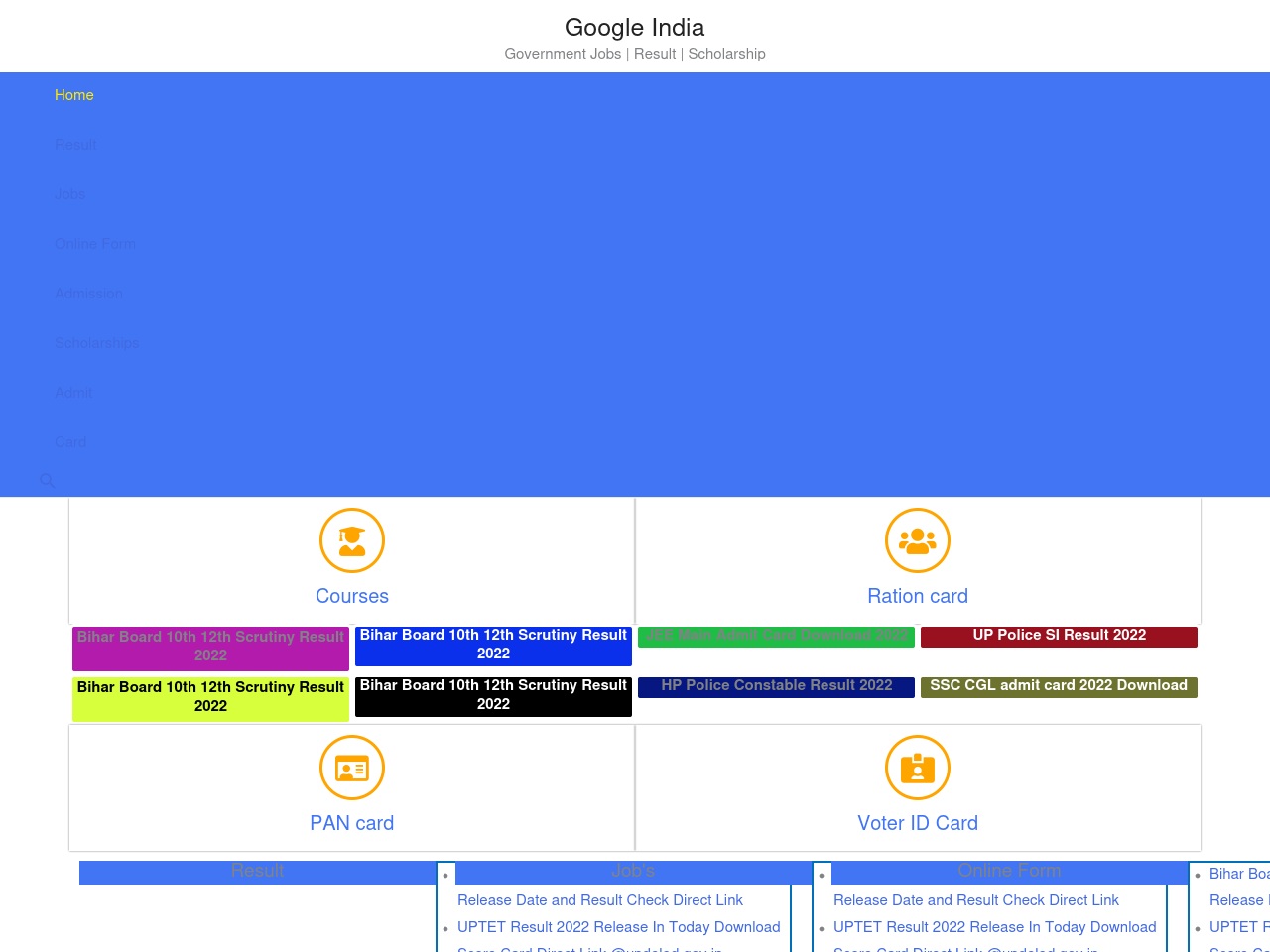Open the black Bihar Board Scrutiny Result button

(493, 696)
